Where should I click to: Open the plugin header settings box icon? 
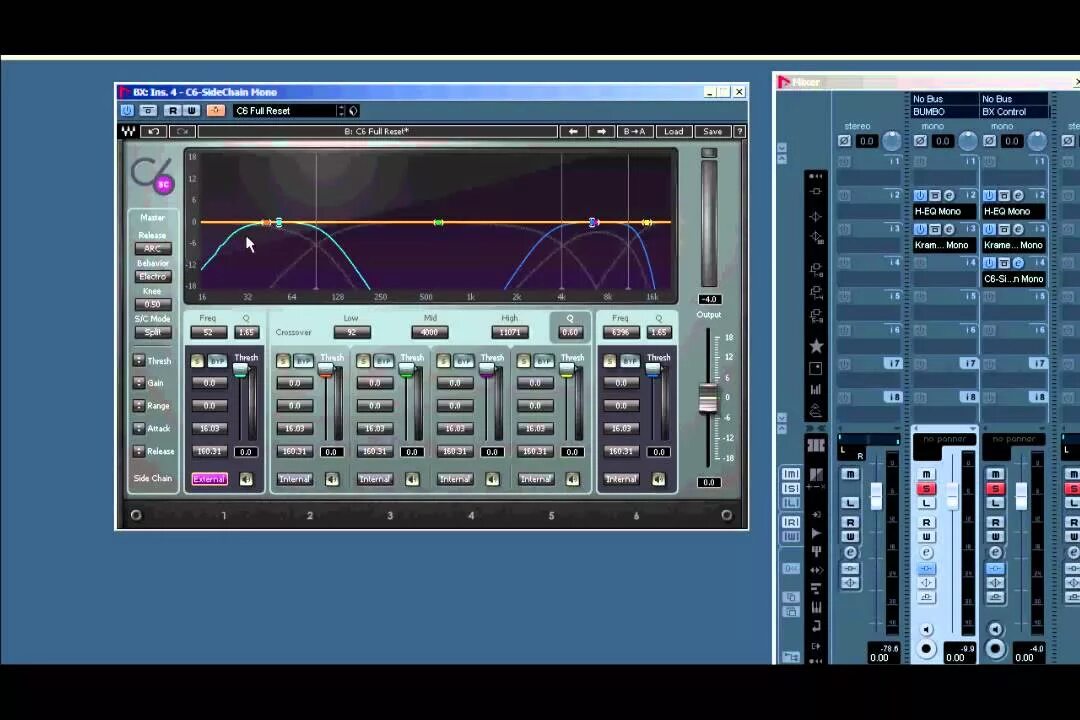(x=148, y=110)
